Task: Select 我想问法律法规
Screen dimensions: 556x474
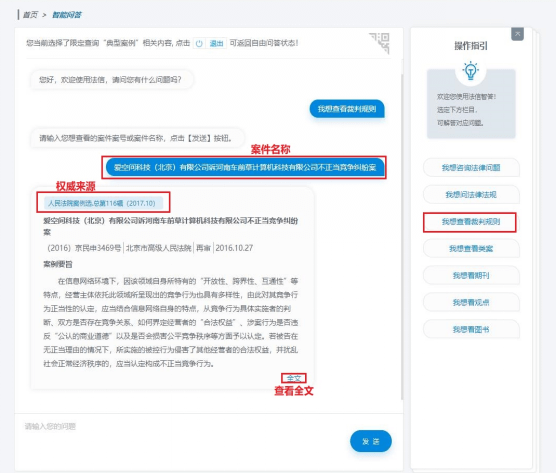Action: coord(471,195)
